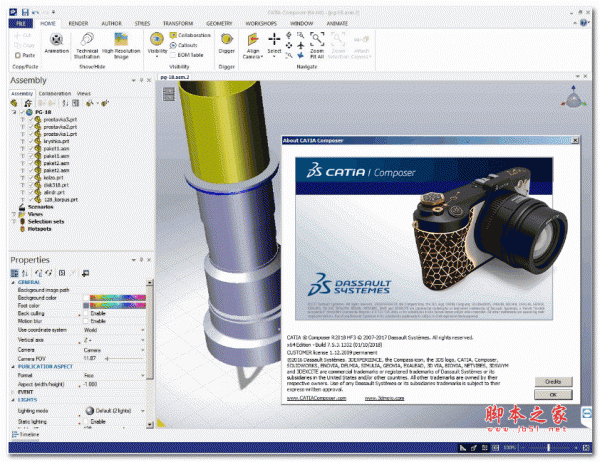Click the Timeline button at bottom left
The height and width of the screenshot is (462, 600).
(x=25, y=434)
